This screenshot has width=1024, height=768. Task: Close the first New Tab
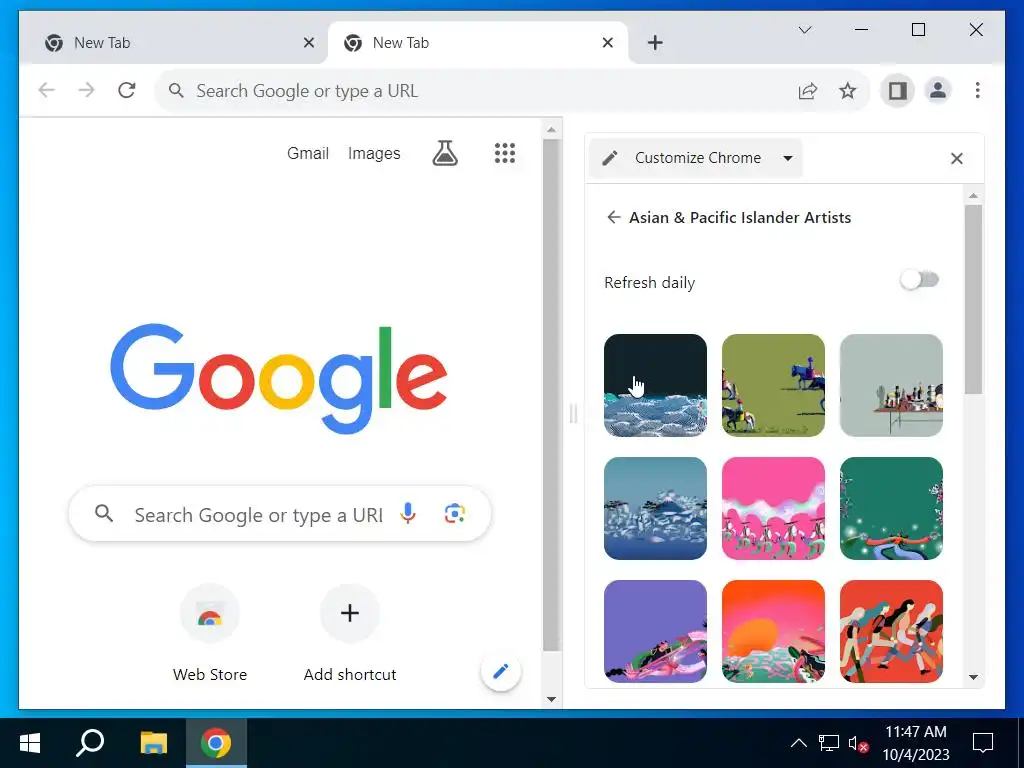tap(309, 43)
